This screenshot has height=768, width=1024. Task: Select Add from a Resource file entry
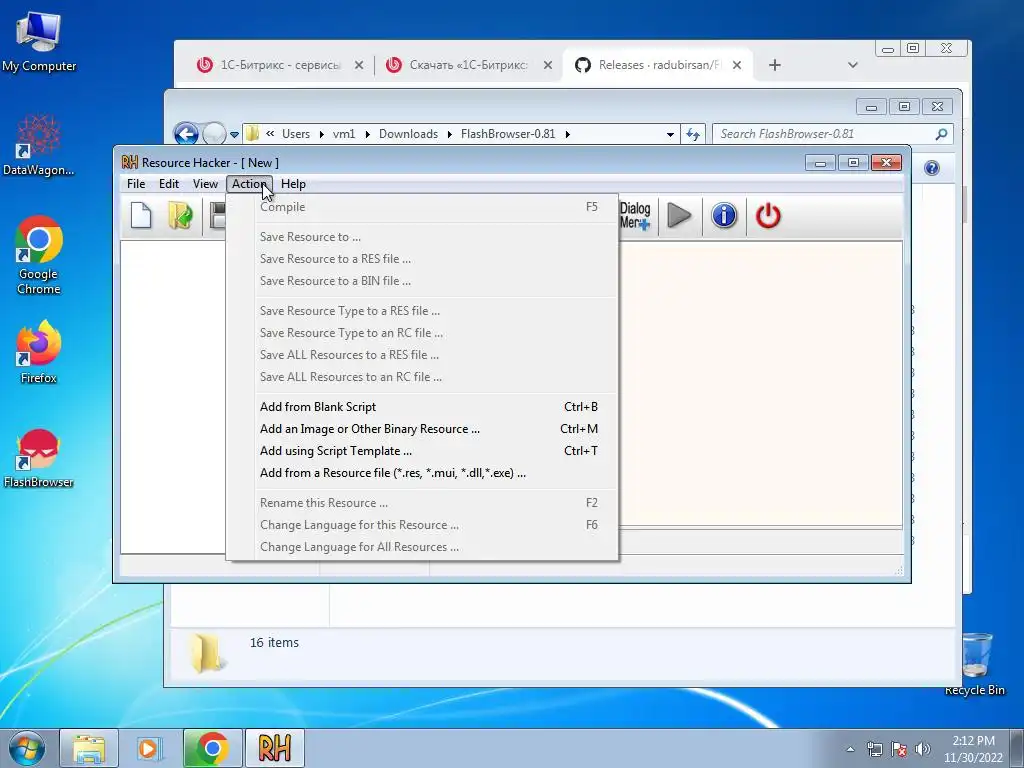click(x=422, y=473)
